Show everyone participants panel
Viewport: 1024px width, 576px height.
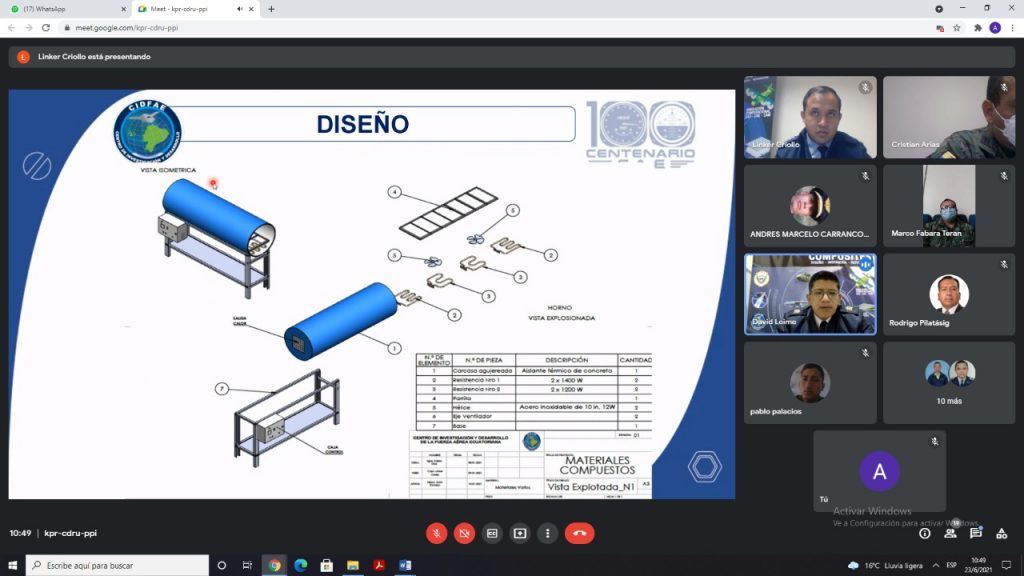(x=950, y=534)
